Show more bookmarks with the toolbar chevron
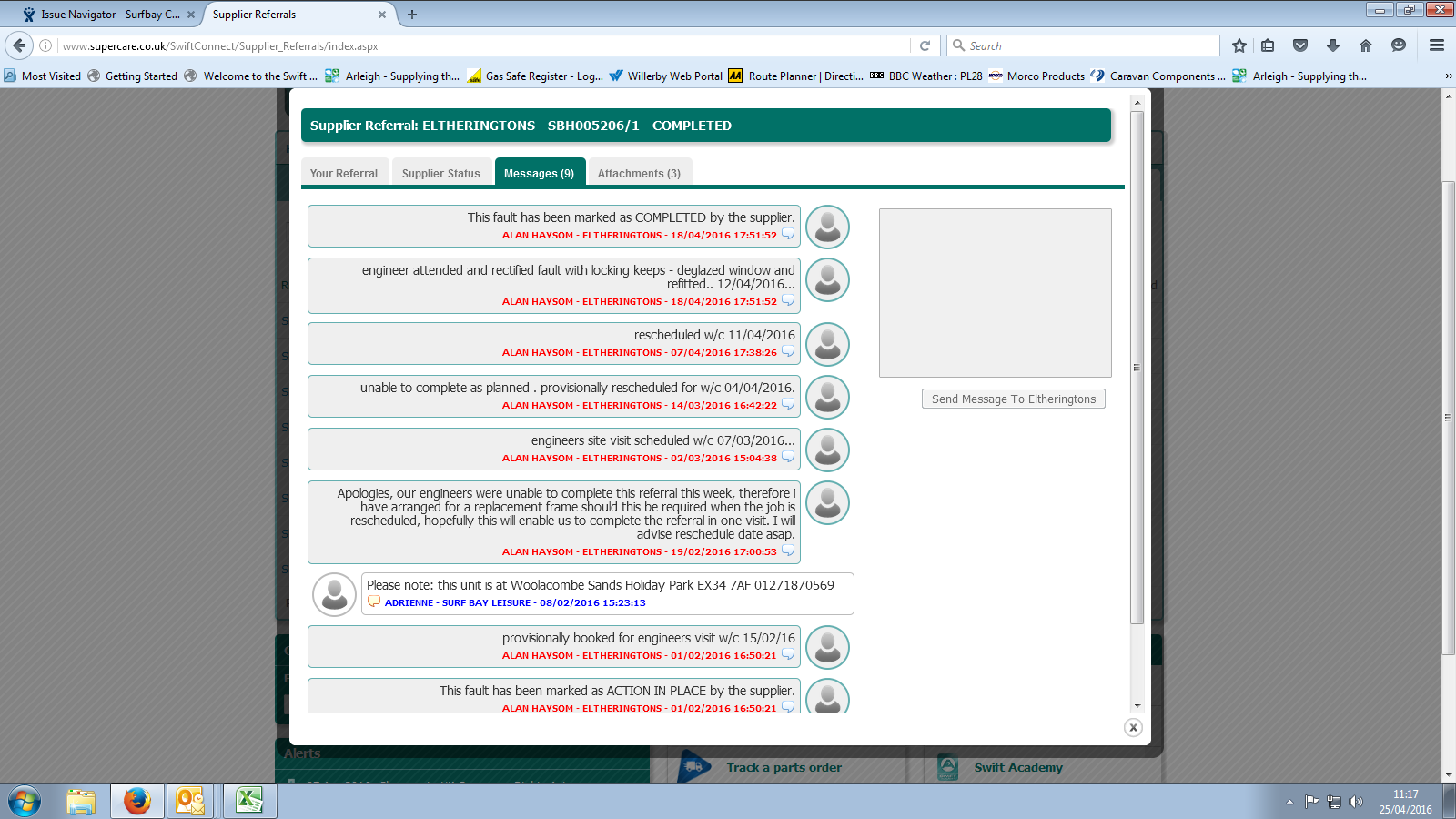Image resolution: width=1456 pixels, height=819 pixels. pyautogui.click(x=1448, y=76)
